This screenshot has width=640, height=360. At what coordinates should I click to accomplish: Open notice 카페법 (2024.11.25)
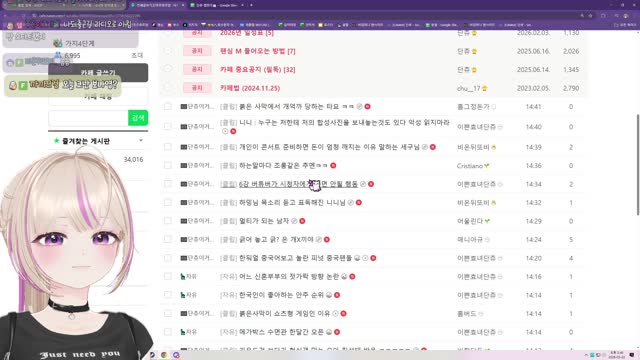tap(250, 88)
